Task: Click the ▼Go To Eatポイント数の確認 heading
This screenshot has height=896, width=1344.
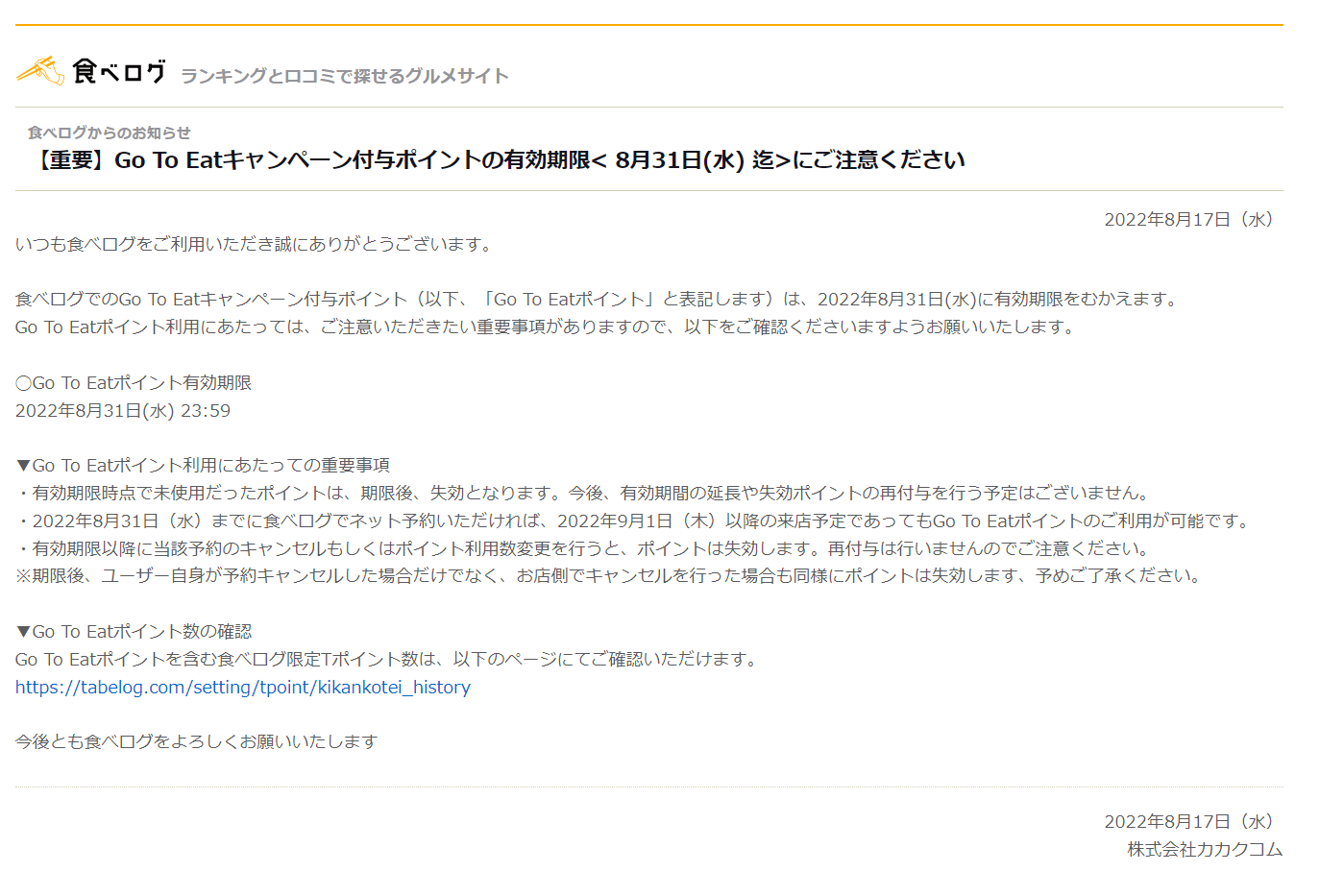Action: click(134, 632)
